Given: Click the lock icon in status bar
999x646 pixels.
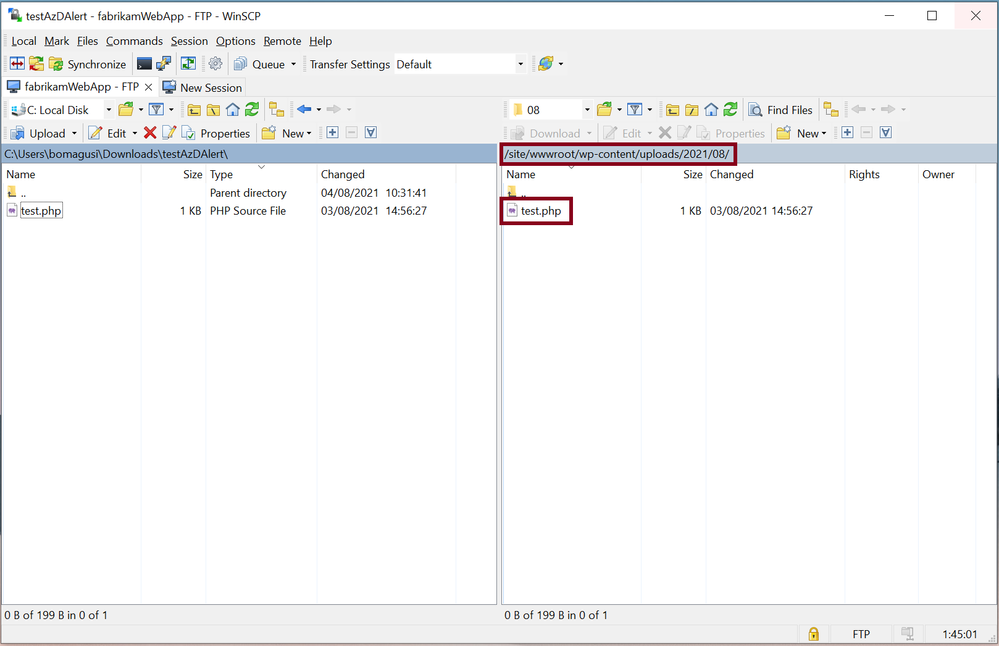Looking at the screenshot, I should pyautogui.click(x=814, y=634).
